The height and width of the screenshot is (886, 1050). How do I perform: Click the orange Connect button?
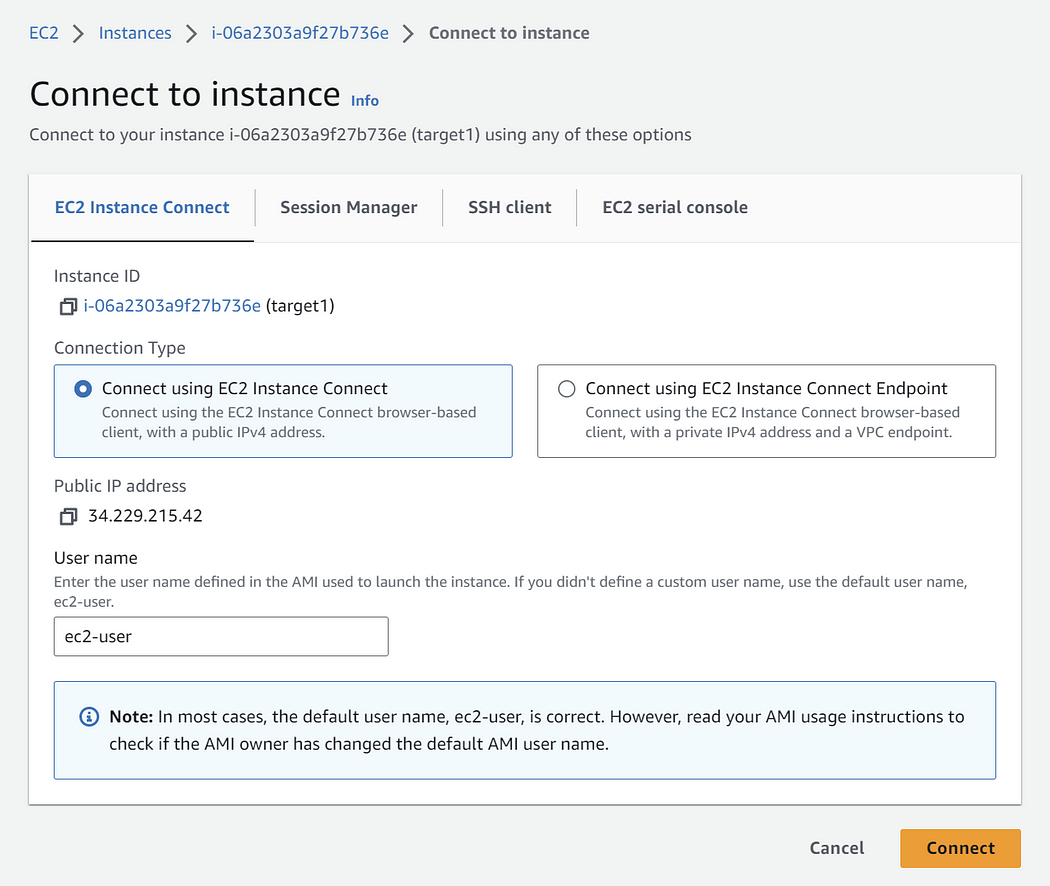[x=960, y=848]
